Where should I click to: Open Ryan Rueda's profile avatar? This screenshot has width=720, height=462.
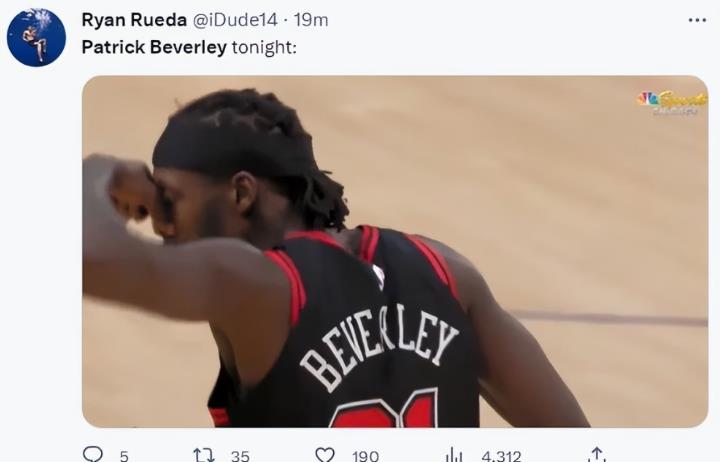click(x=36, y=37)
